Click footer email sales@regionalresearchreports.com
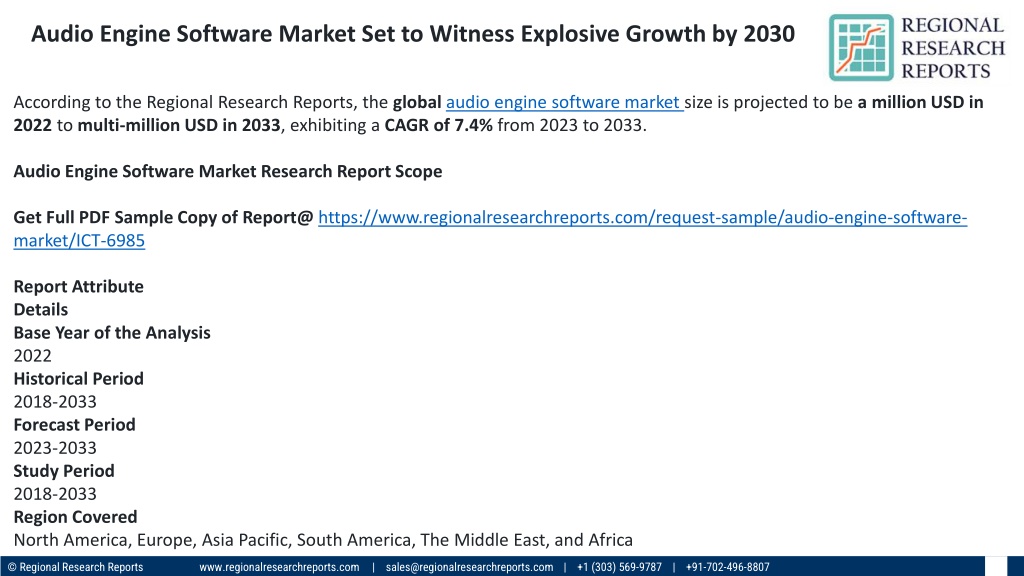This screenshot has width=1024, height=576. pyautogui.click(x=469, y=567)
